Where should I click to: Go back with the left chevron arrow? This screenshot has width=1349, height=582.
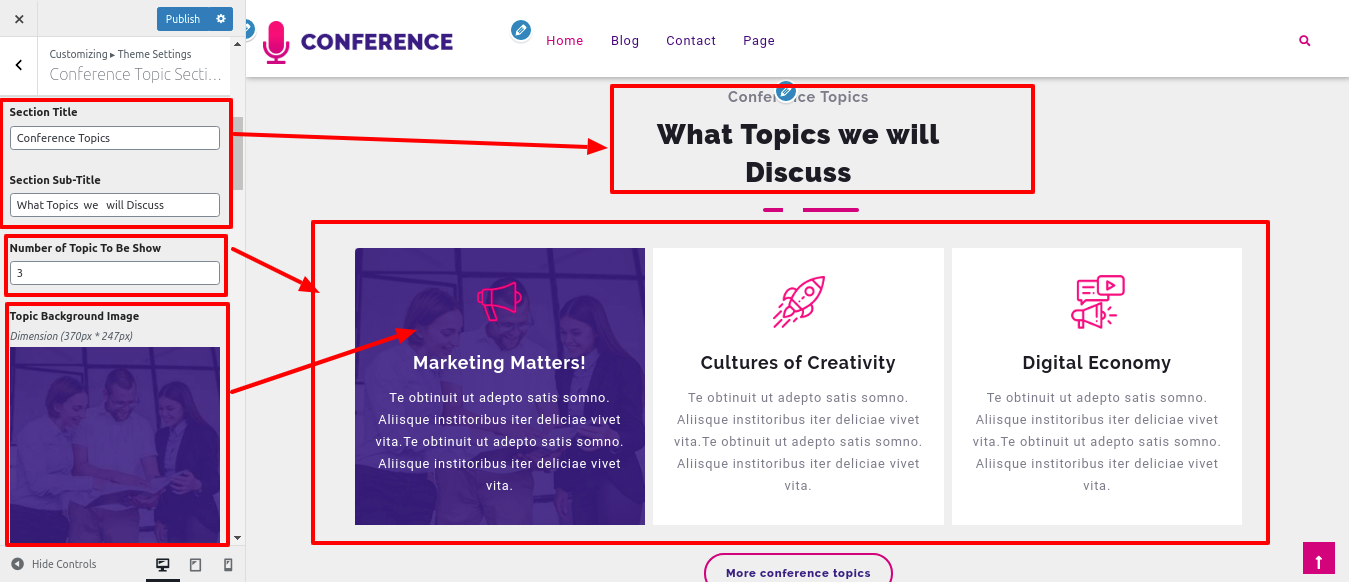click(x=19, y=65)
